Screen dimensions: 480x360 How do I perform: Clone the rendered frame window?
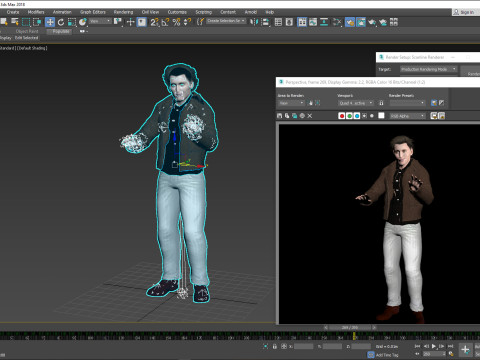[x=295, y=116]
